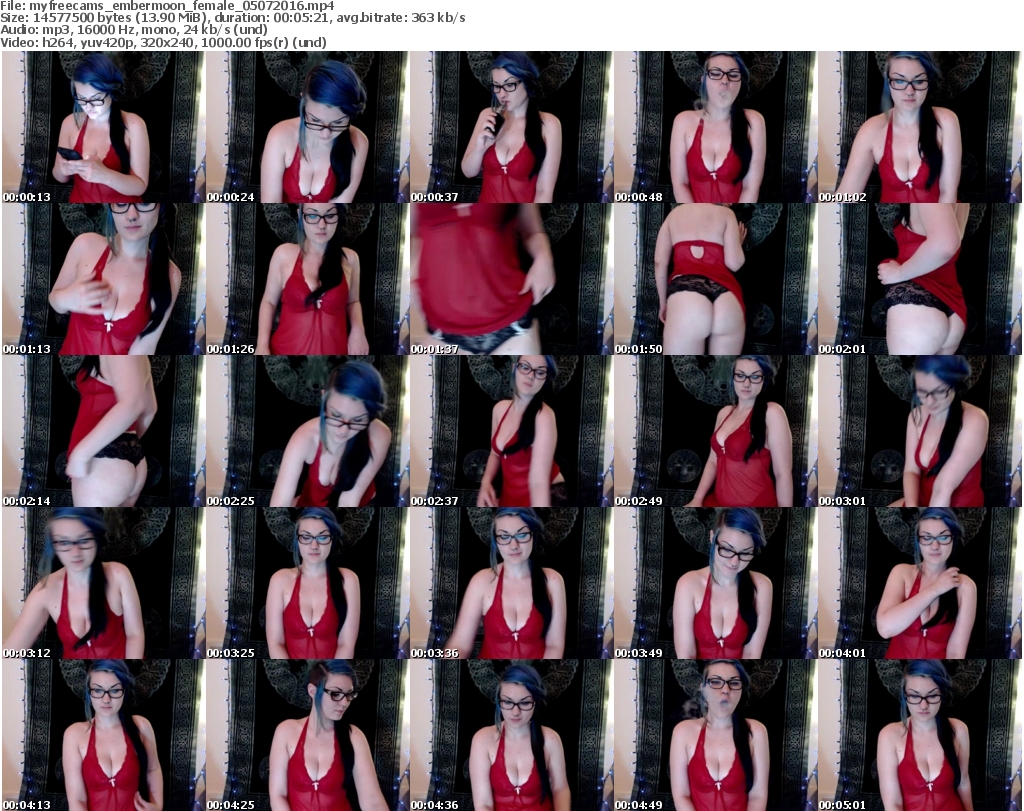
Task: Pick the preview at 00:03:49
Action: tap(714, 583)
